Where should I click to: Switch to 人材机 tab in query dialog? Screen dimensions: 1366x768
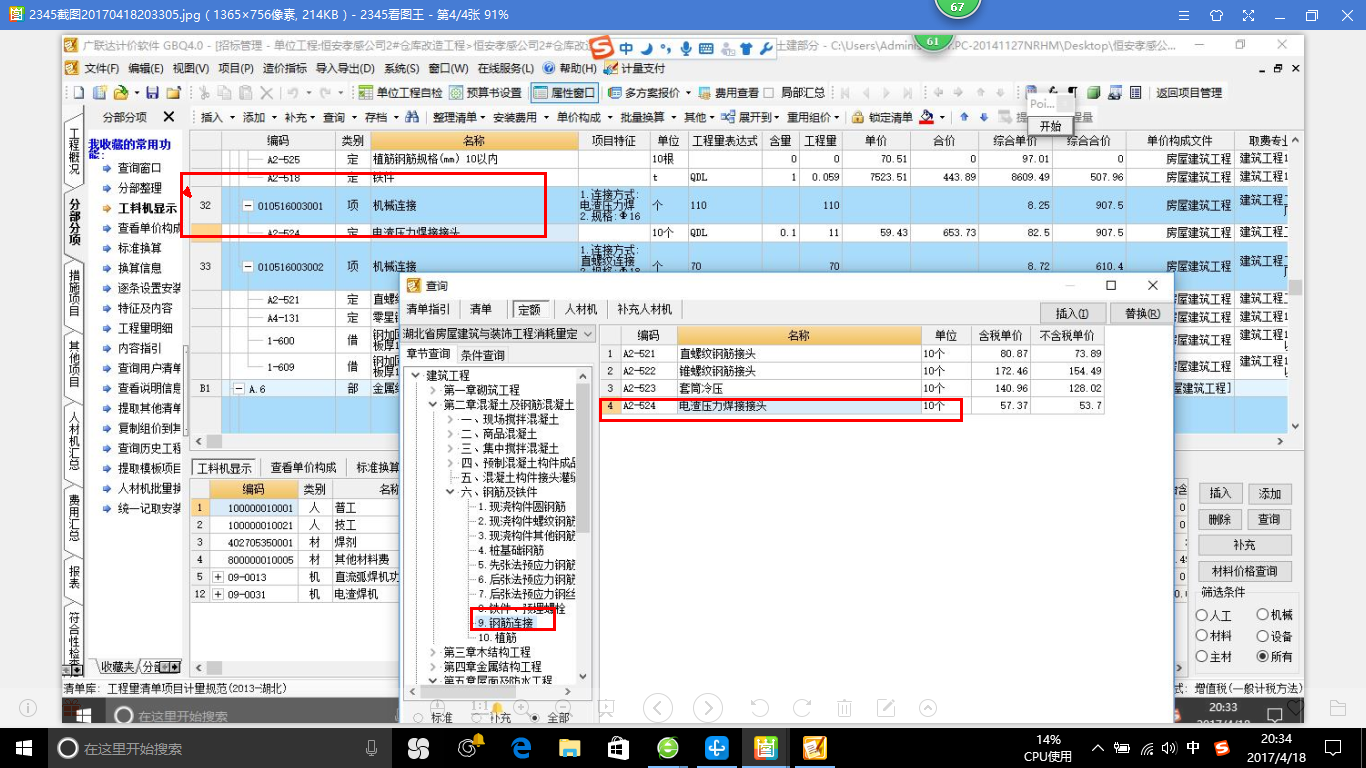580,310
